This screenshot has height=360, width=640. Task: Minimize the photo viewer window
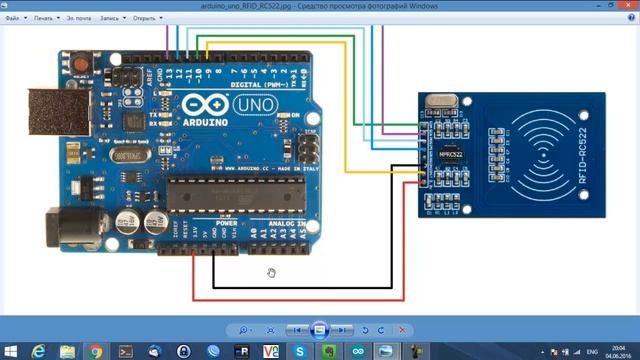pyautogui.click(x=598, y=5)
